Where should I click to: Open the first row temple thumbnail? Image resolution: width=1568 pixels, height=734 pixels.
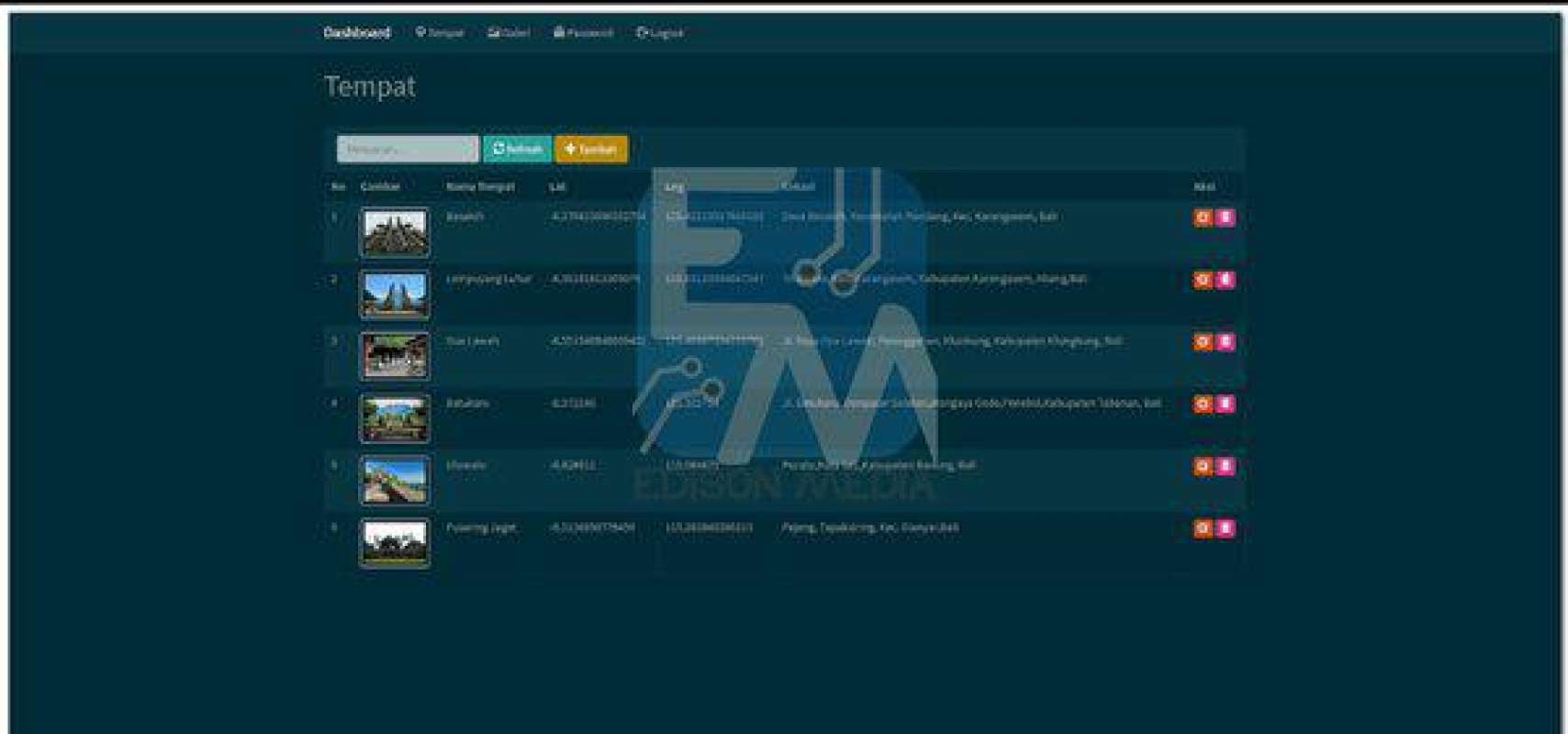coord(395,232)
